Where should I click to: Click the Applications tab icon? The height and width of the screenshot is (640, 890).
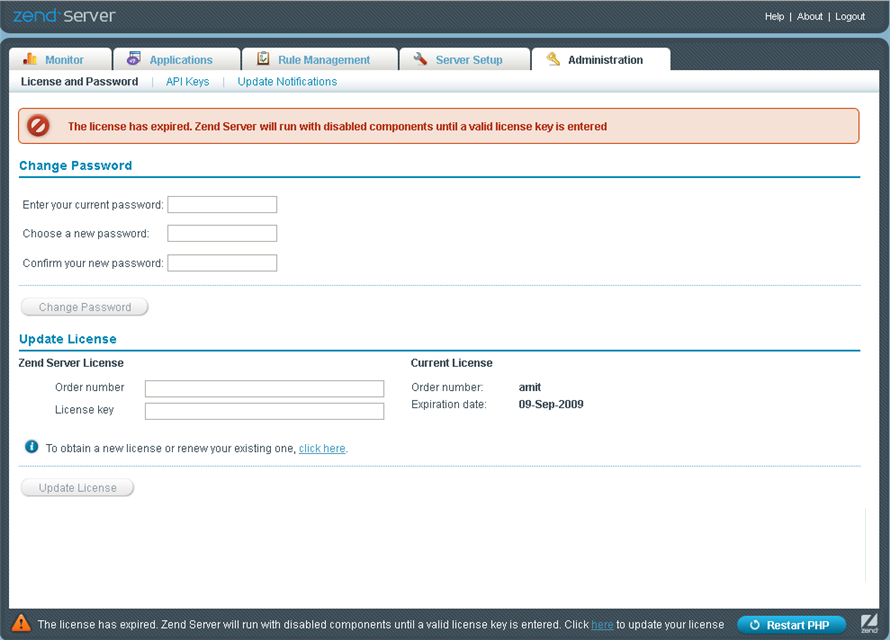134,59
